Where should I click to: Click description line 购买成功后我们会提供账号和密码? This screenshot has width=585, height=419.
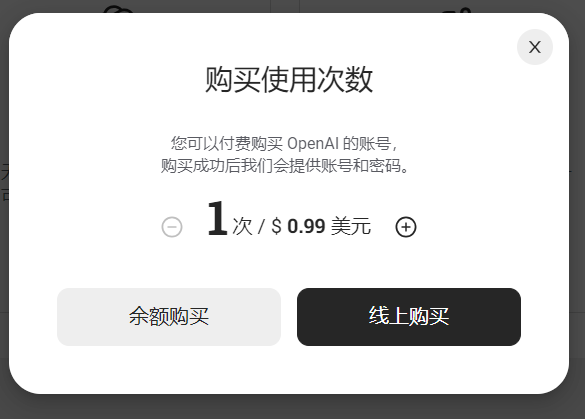[285, 166]
